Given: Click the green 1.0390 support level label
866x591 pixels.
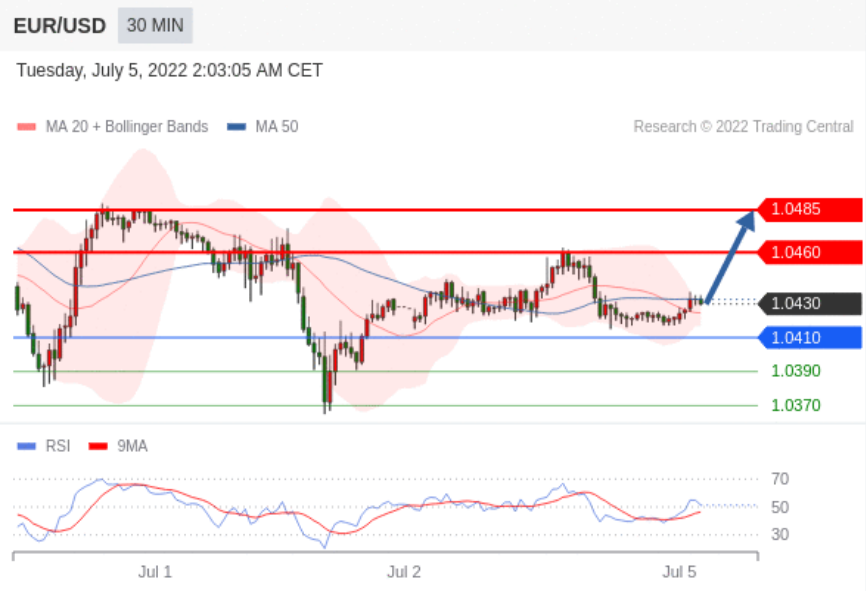Looking at the screenshot, I should pos(796,371).
